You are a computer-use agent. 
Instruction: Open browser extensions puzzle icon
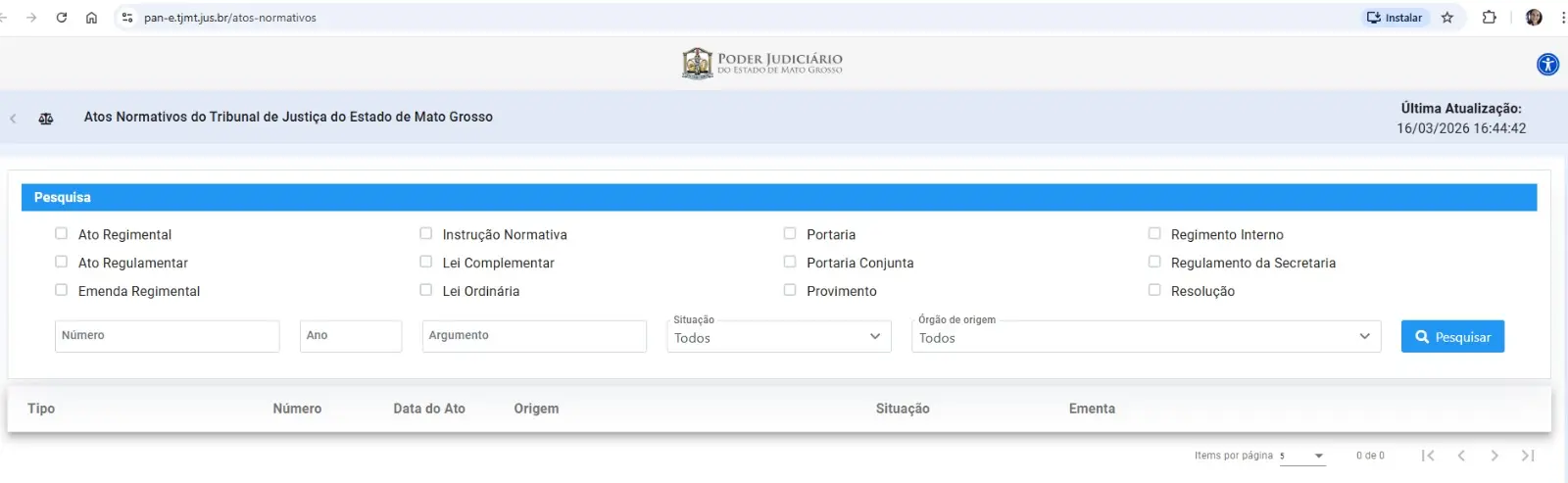pos(1490,18)
